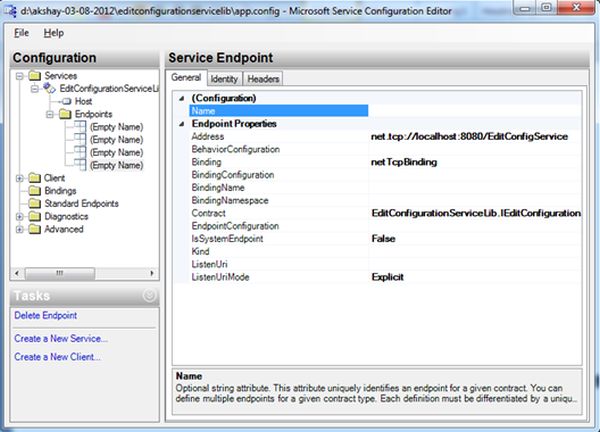Switch to the Headers tab
600x432 pixels.
[x=263, y=79]
